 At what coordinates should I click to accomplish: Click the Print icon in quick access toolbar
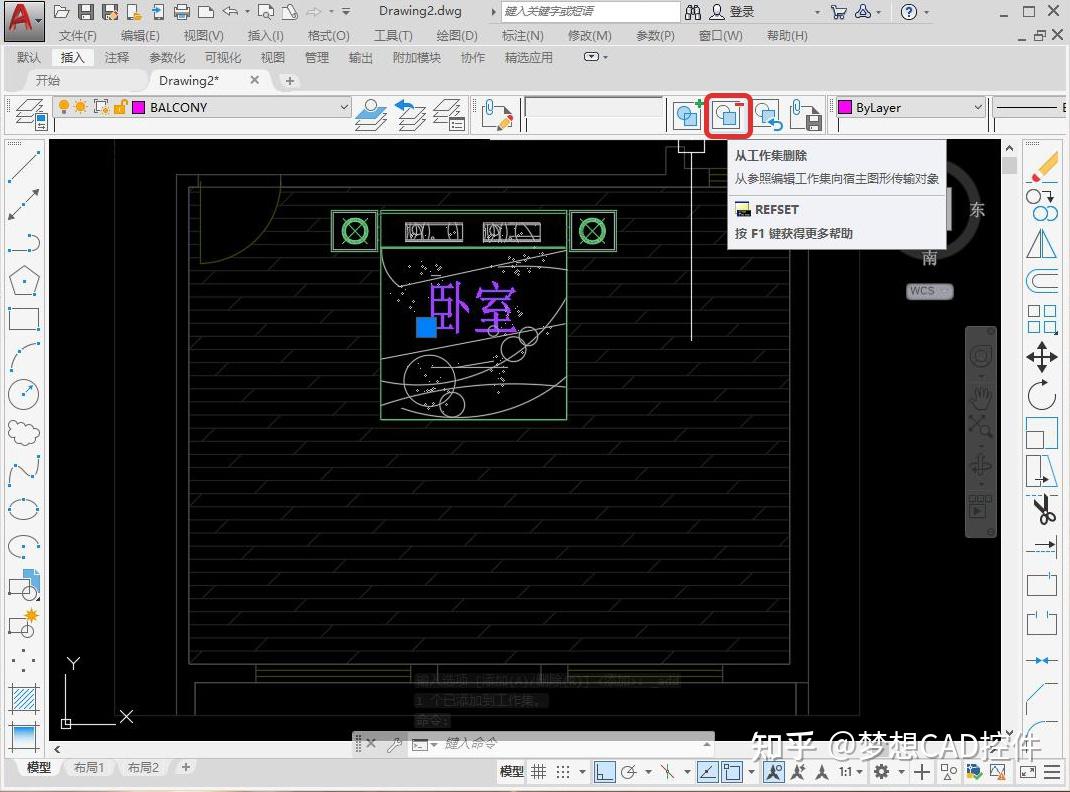(182, 12)
